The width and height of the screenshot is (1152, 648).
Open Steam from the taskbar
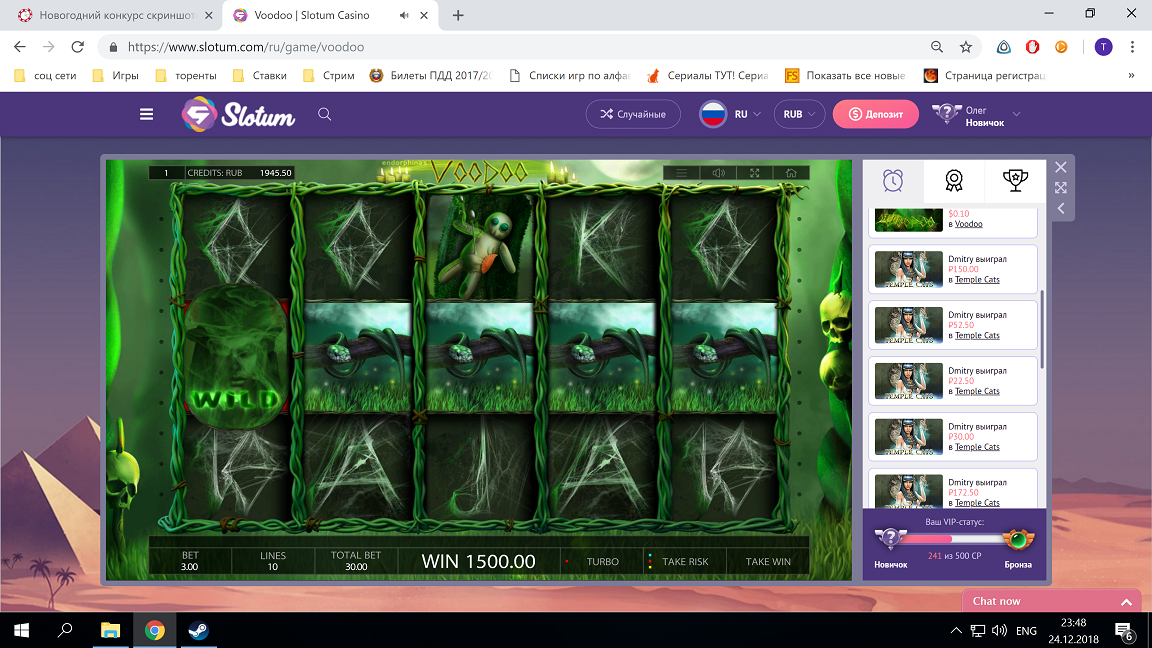(x=198, y=630)
